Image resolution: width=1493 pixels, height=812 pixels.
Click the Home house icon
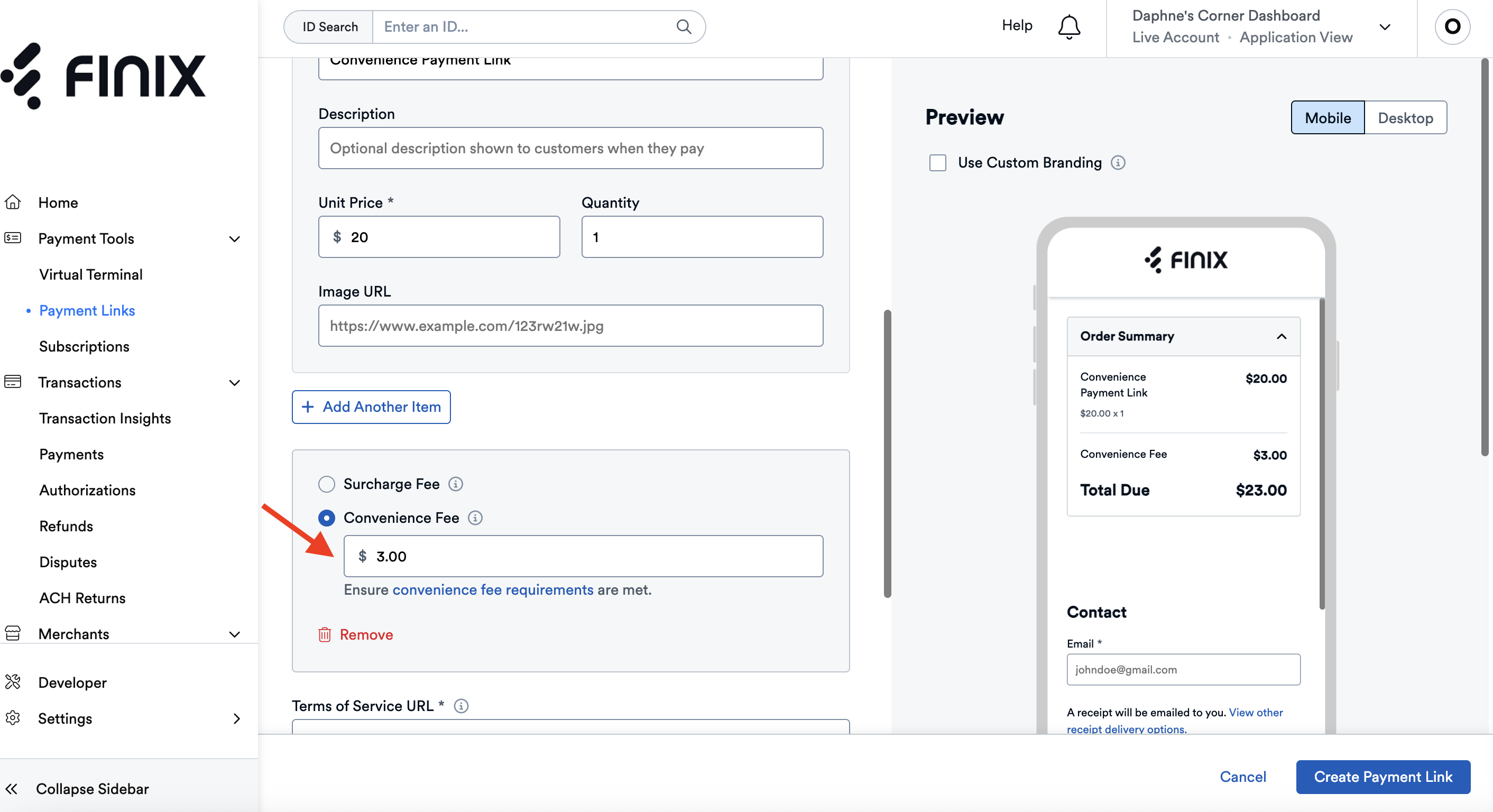click(x=13, y=202)
